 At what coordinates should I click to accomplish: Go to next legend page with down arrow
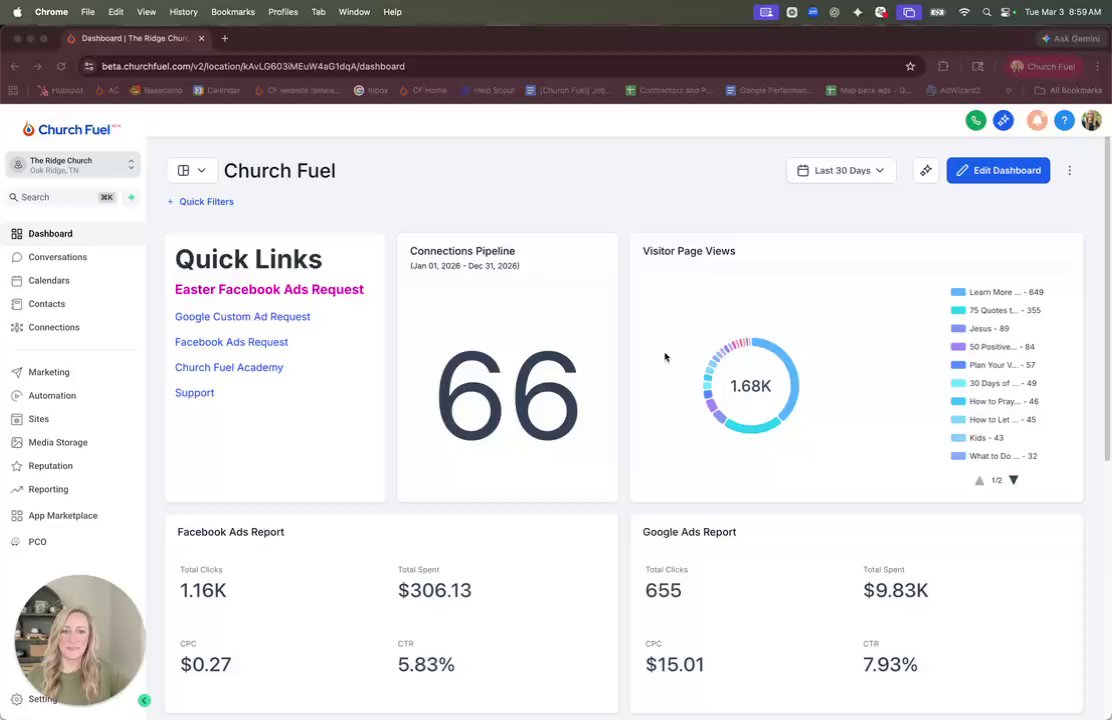pos(1013,480)
